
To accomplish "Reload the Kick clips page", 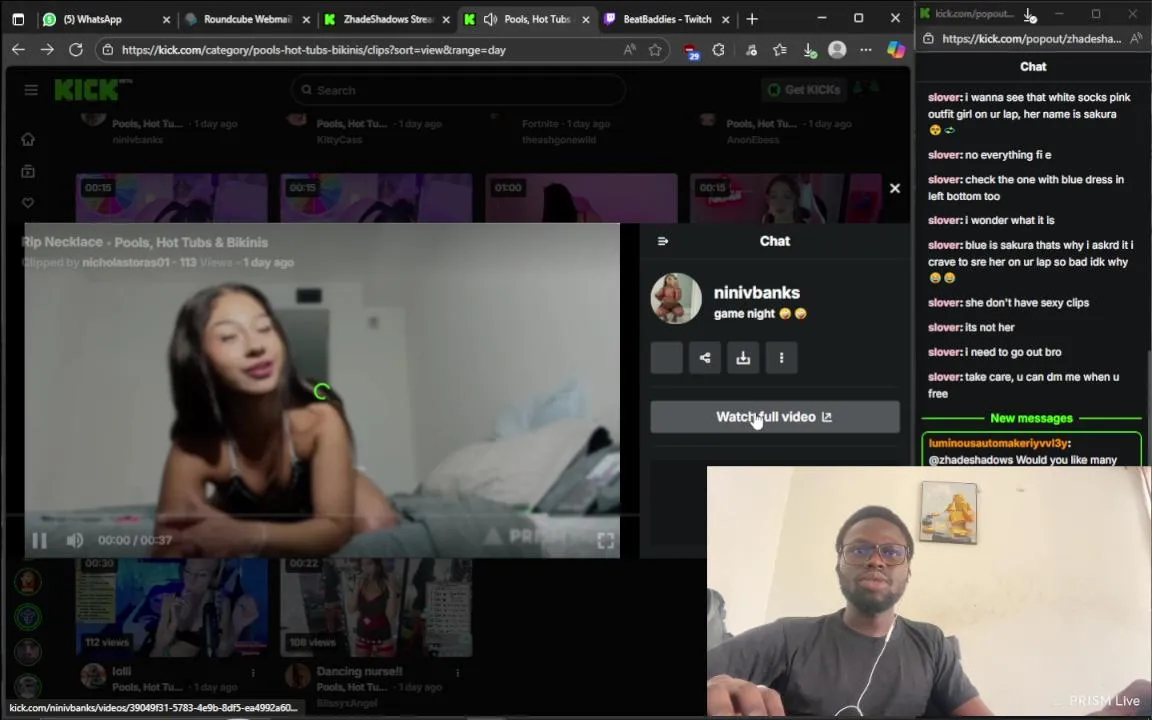I will (76, 50).
